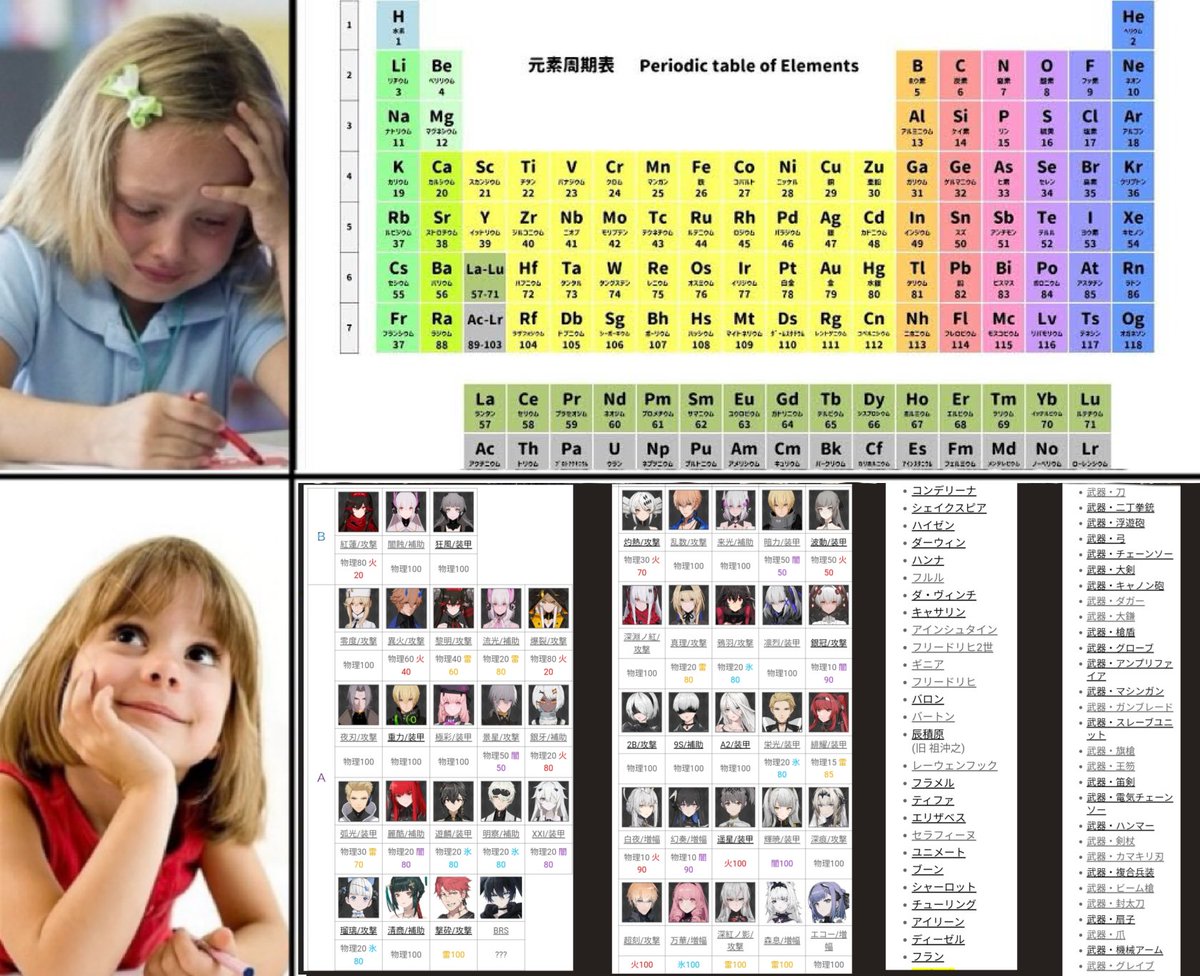This screenshot has height=976, width=1200.
Task: Select the red-haired portrait above 撃砕/攻撃
Action: [x=453, y=898]
